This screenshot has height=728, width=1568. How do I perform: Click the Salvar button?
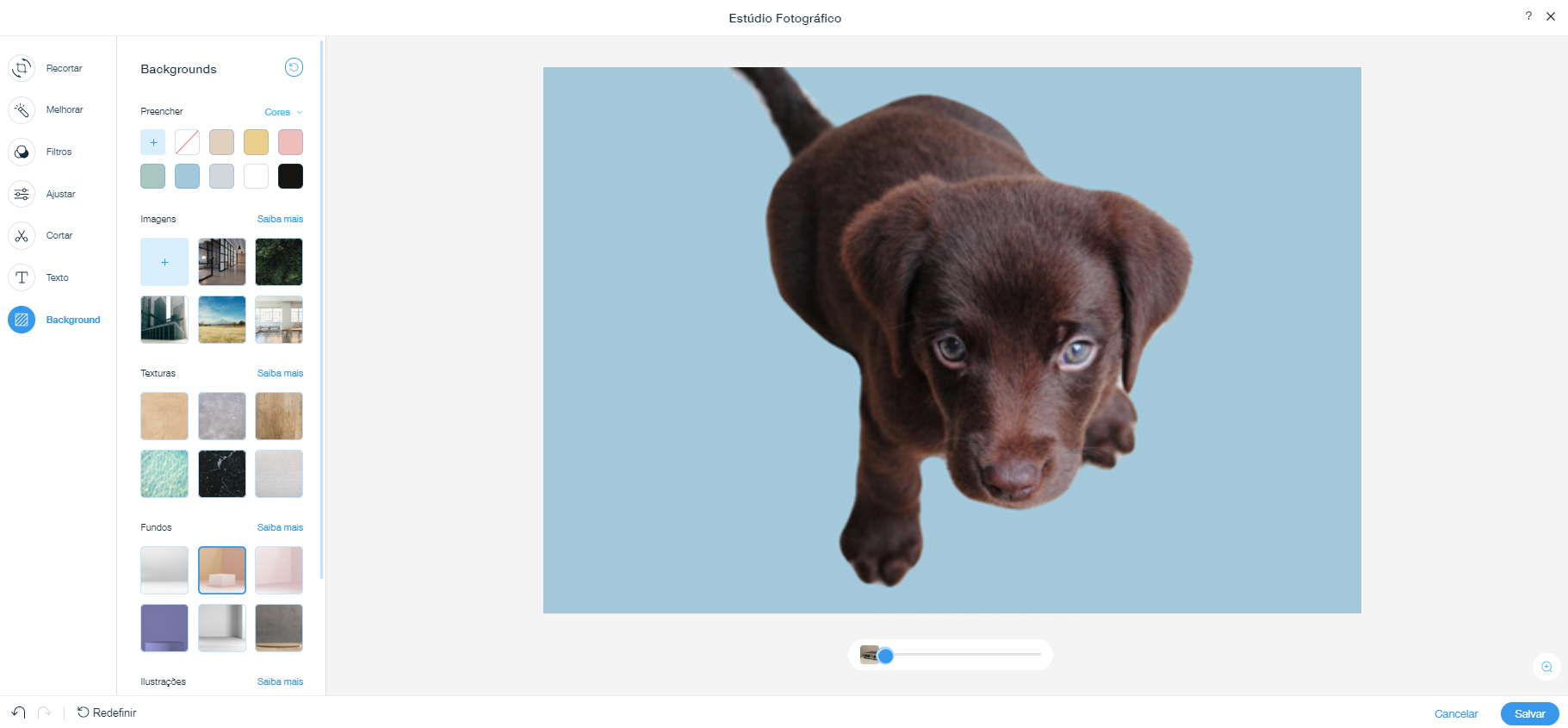coord(1529,713)
